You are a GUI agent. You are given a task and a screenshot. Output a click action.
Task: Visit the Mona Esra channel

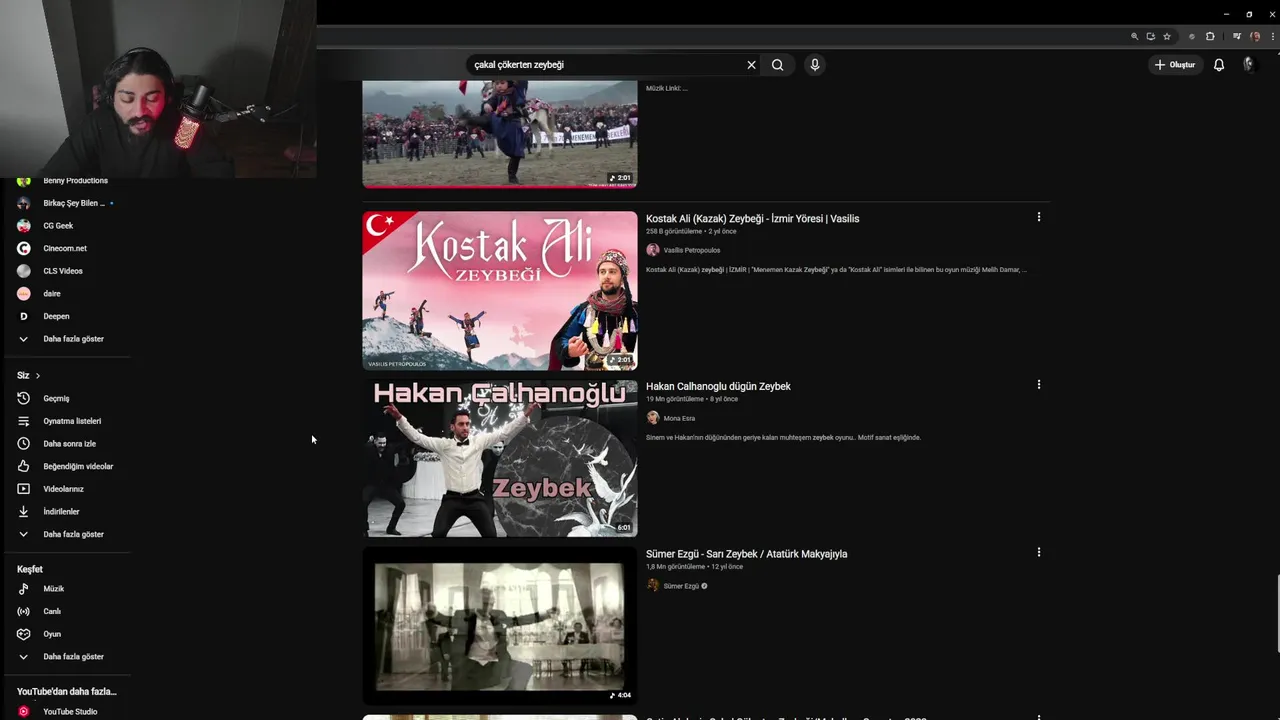click(679, 418)
